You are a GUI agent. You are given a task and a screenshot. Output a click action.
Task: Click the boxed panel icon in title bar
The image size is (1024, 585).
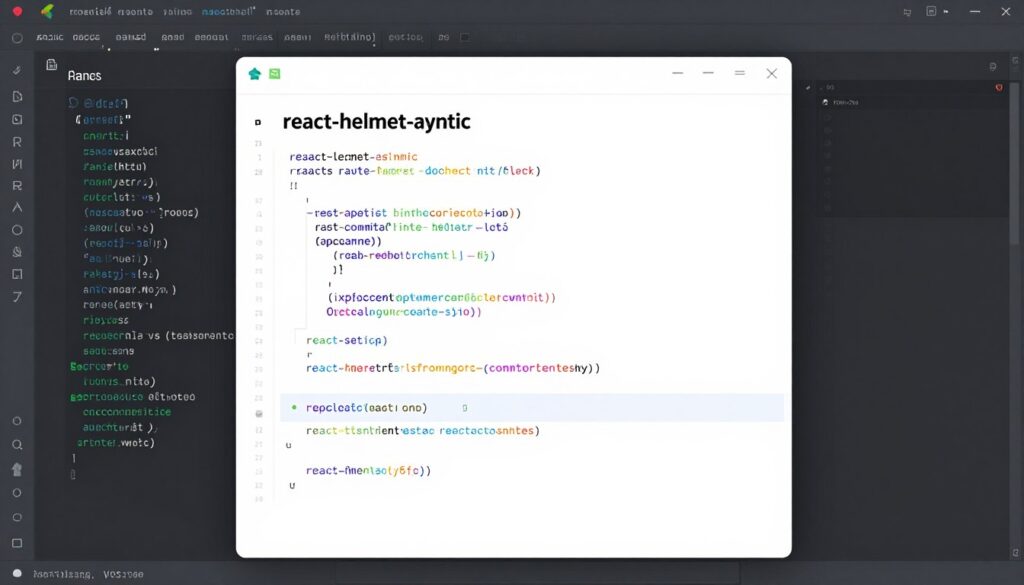coord(931,11)
